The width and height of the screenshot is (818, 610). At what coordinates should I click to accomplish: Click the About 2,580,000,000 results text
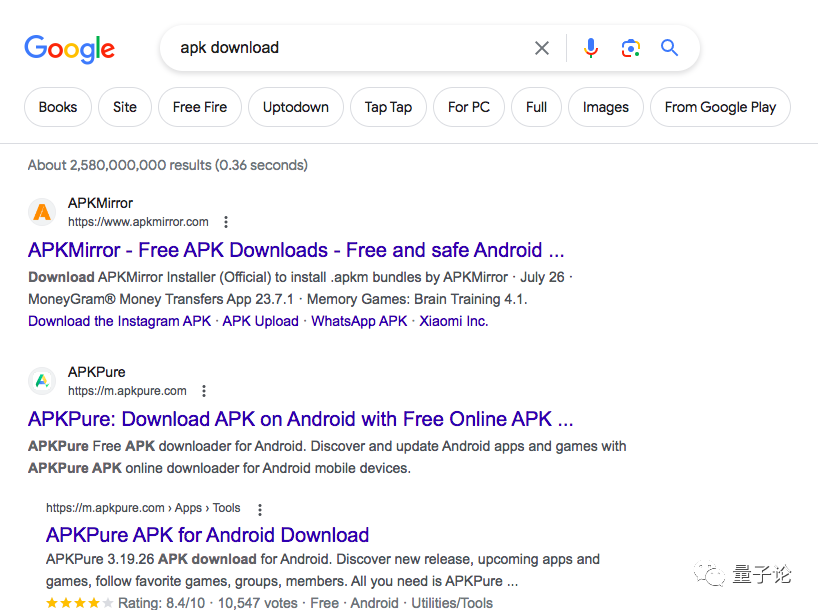[167, 165]
